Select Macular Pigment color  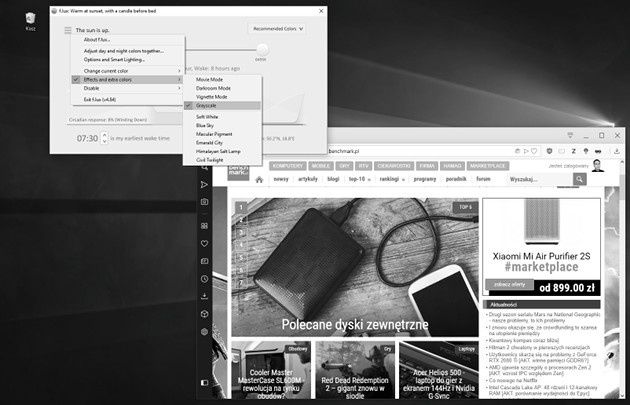tap(222, 134)
